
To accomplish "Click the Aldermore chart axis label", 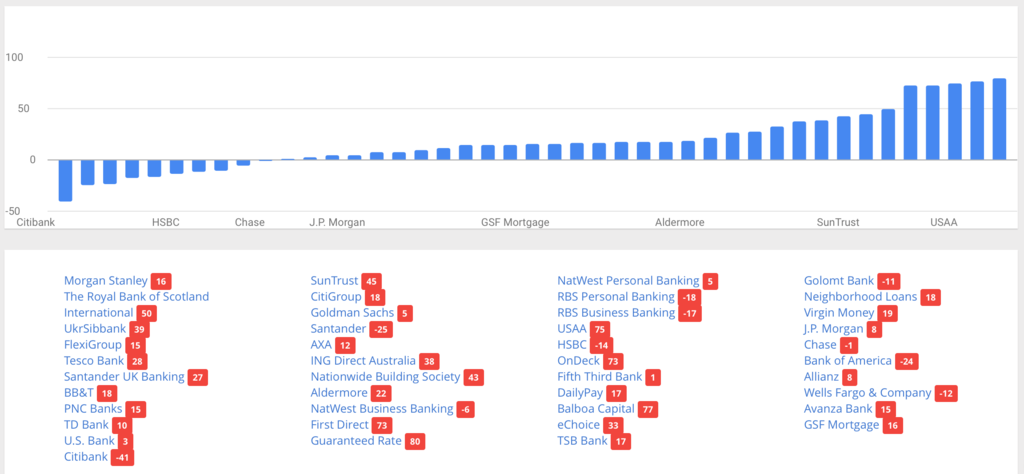I will [680, 222].
